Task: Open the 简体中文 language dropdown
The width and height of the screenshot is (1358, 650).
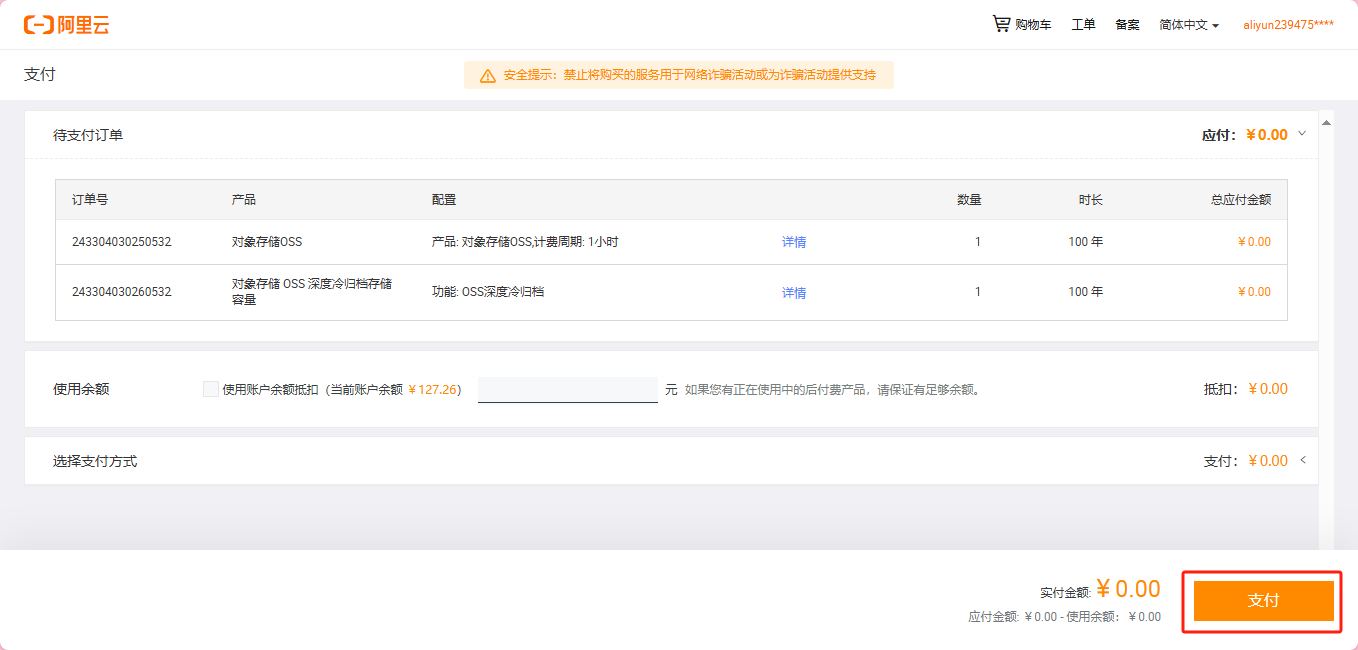Action: pyautogui.click(x=1189, y=25)
